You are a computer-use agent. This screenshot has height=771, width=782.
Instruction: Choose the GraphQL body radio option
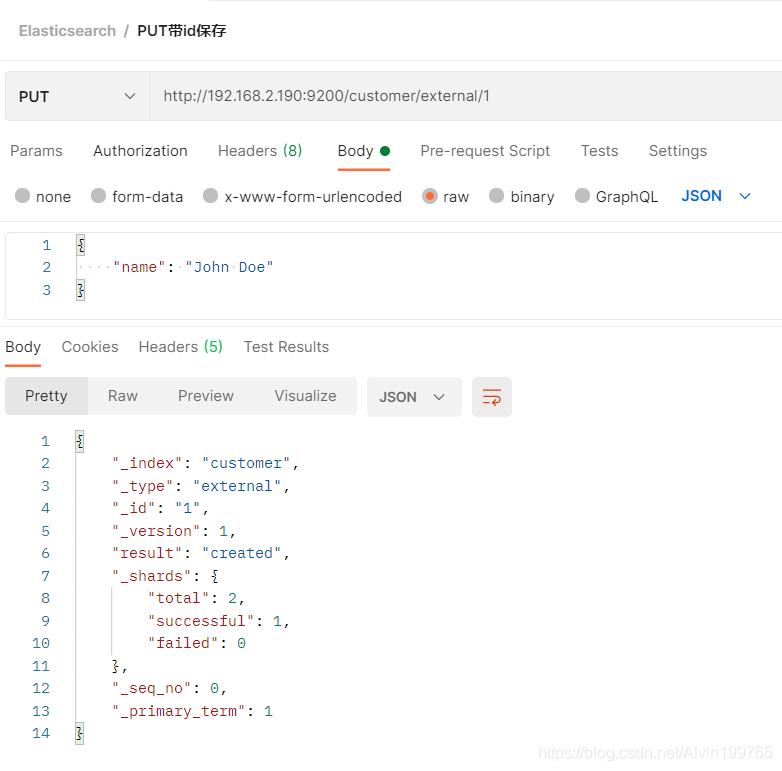pos(583,195)
